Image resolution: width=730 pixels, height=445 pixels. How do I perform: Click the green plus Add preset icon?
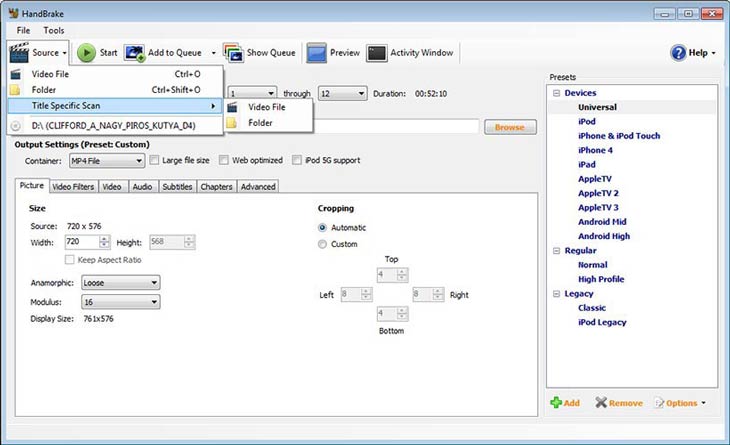556,403
